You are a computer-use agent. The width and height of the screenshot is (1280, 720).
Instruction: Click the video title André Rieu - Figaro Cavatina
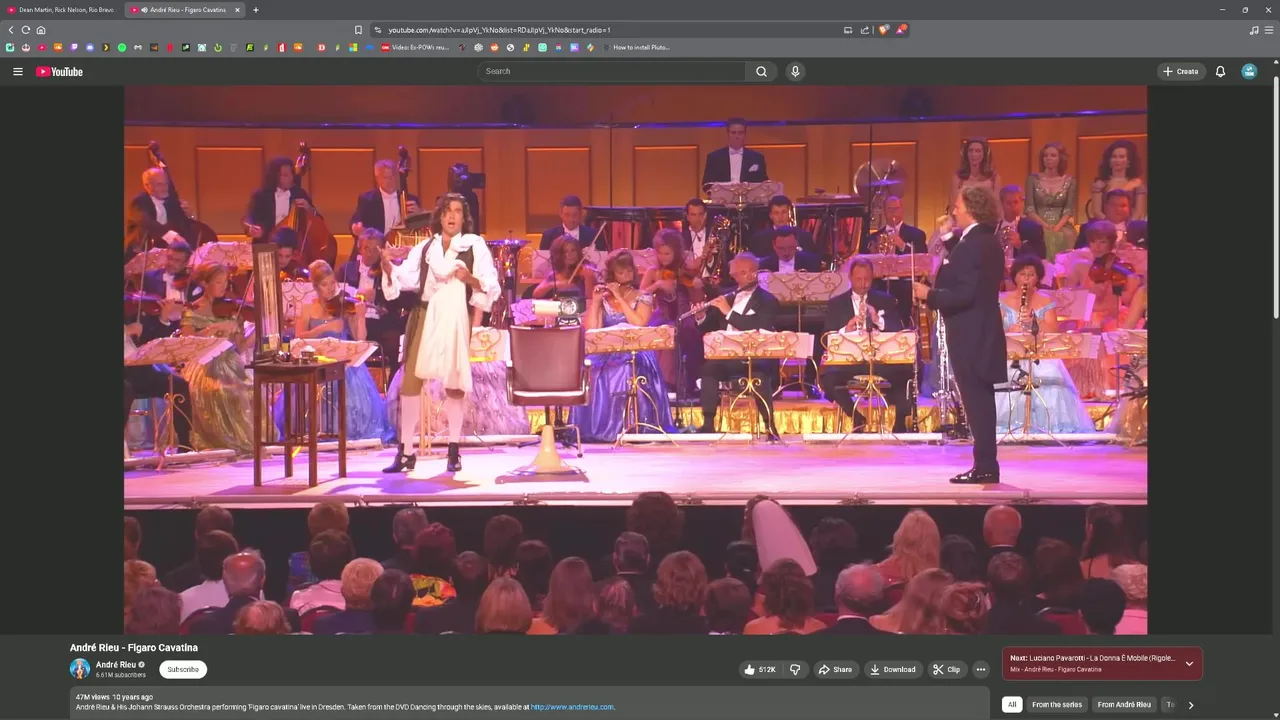pyautogui.click(x=134, y=648)
